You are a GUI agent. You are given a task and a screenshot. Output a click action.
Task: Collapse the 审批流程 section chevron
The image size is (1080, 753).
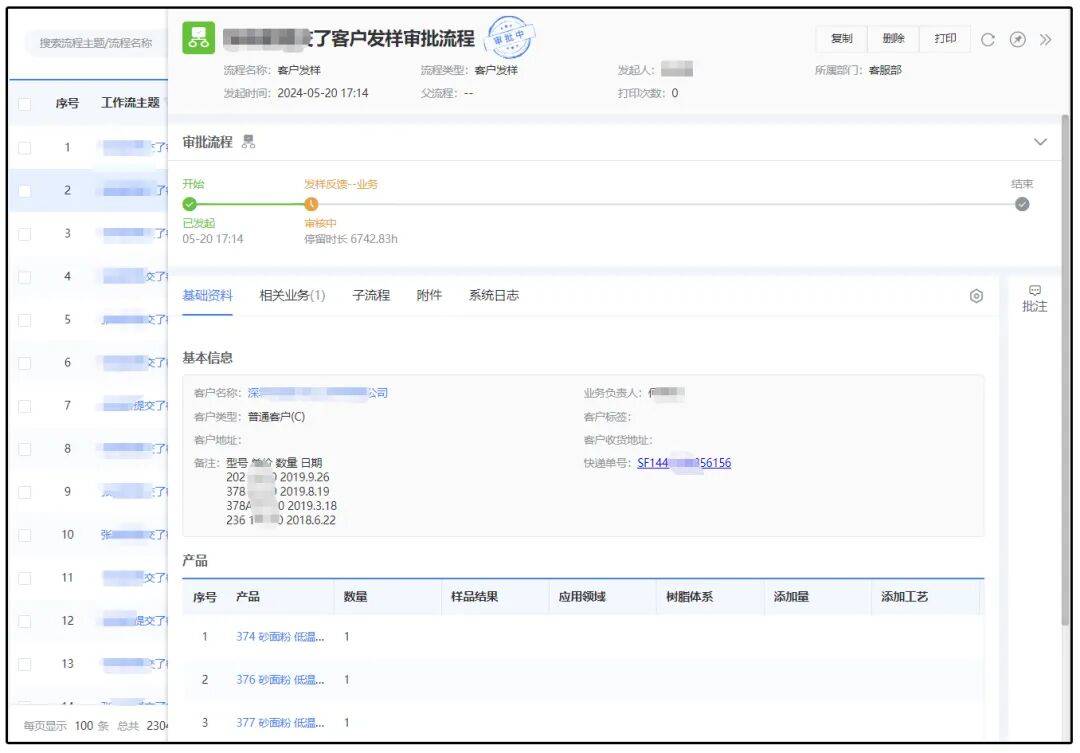[1040, 142]
